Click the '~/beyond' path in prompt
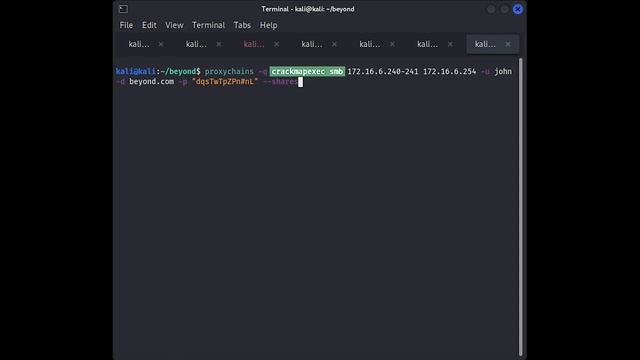The height and width of the screenshot is (360, 640). [178, 71]
